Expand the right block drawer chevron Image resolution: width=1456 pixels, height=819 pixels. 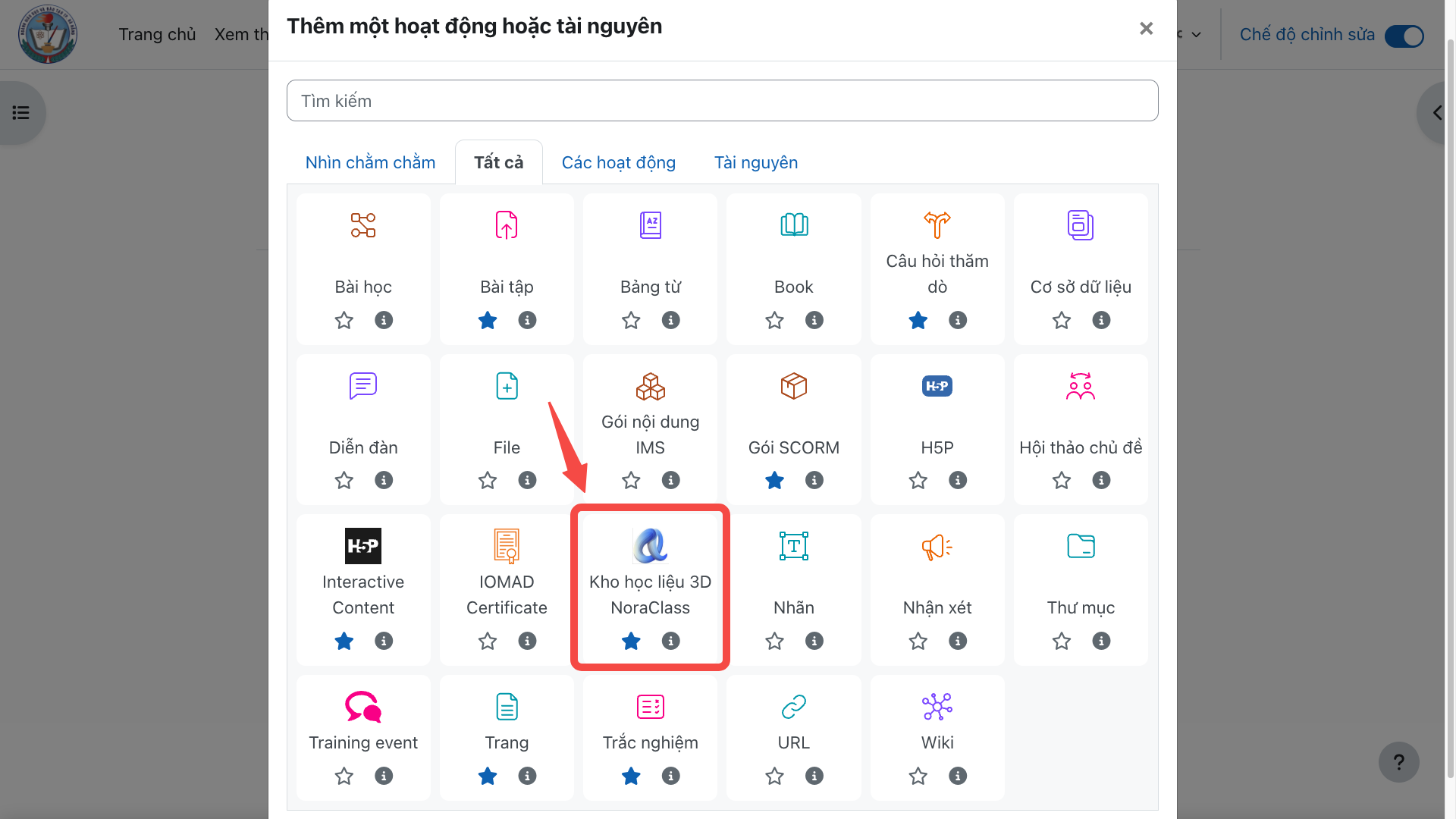point(1436,113)
